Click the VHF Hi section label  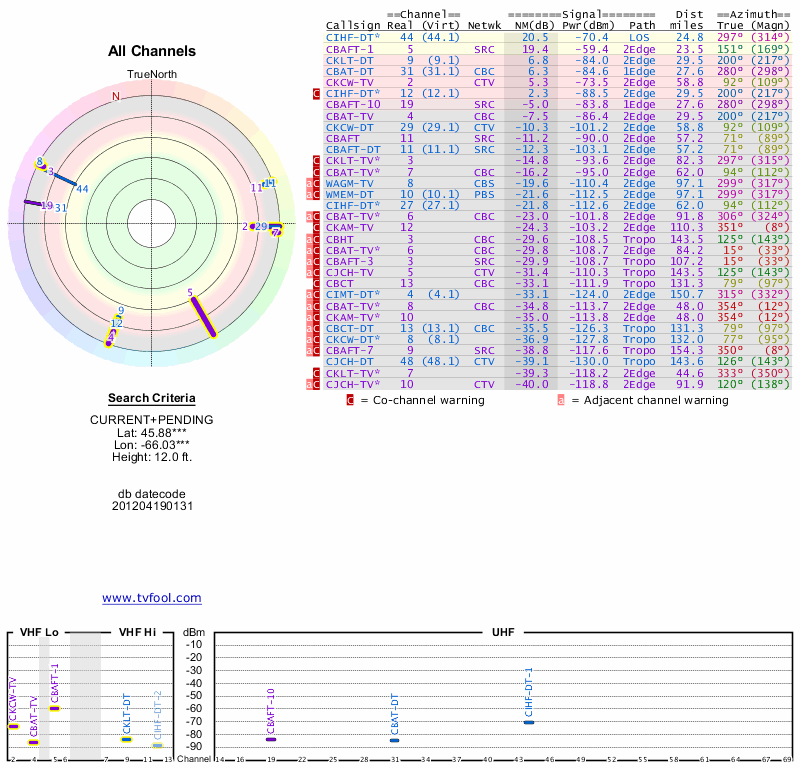coord(138,633)
